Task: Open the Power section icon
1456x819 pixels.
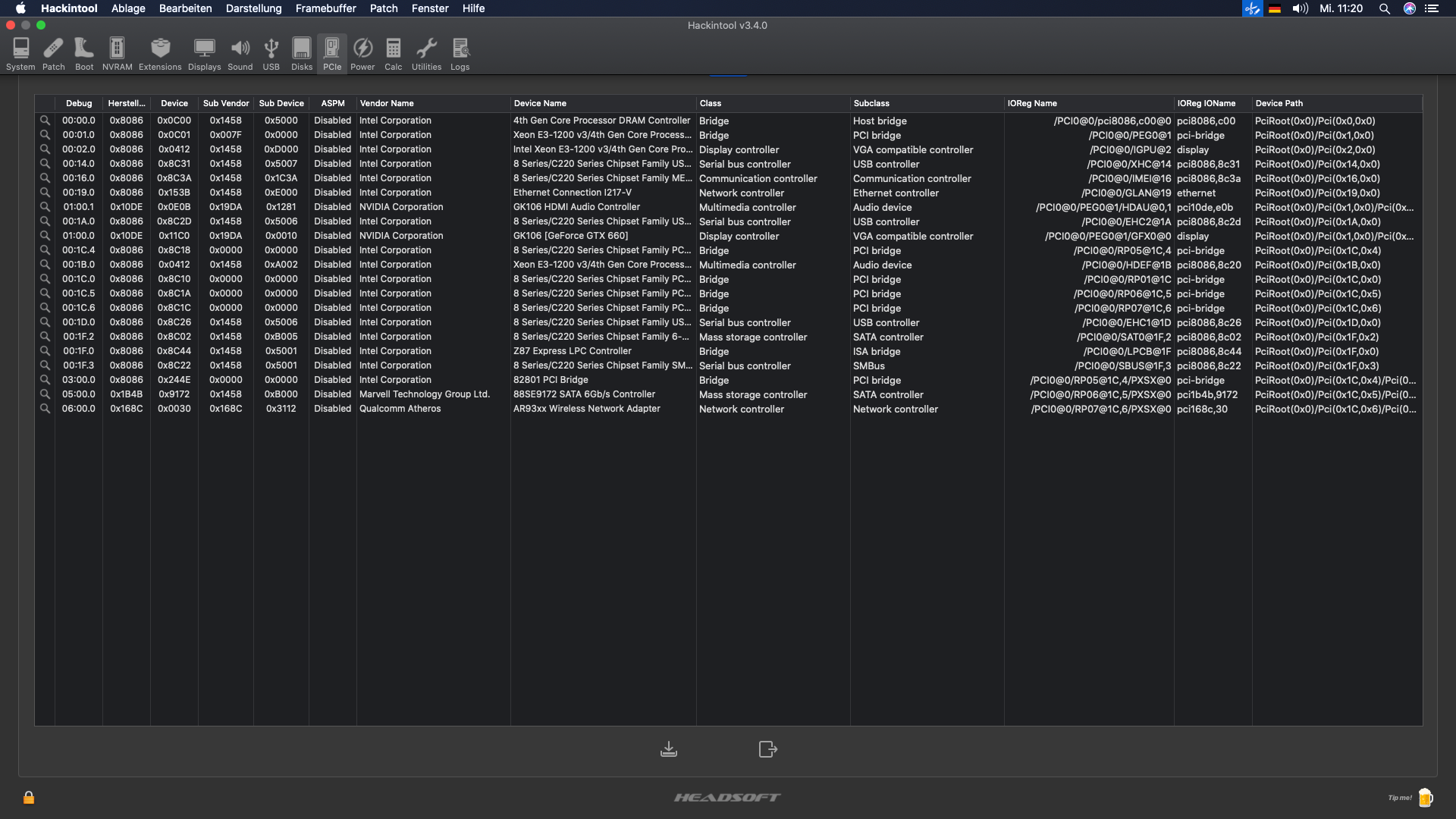Action: [x=362, y=54]
